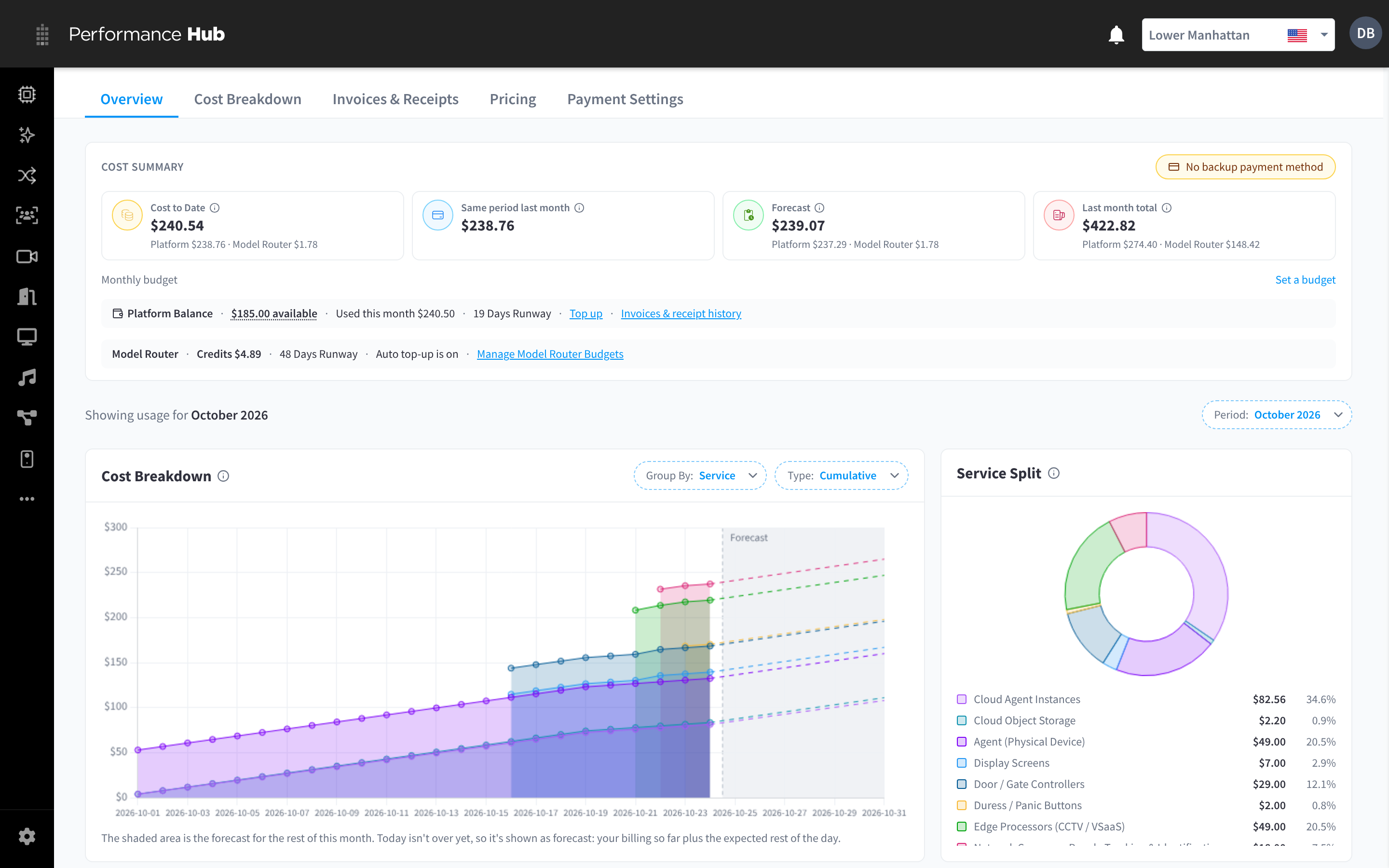Click the Cost to Date coins icon

[x=127, y=215]
